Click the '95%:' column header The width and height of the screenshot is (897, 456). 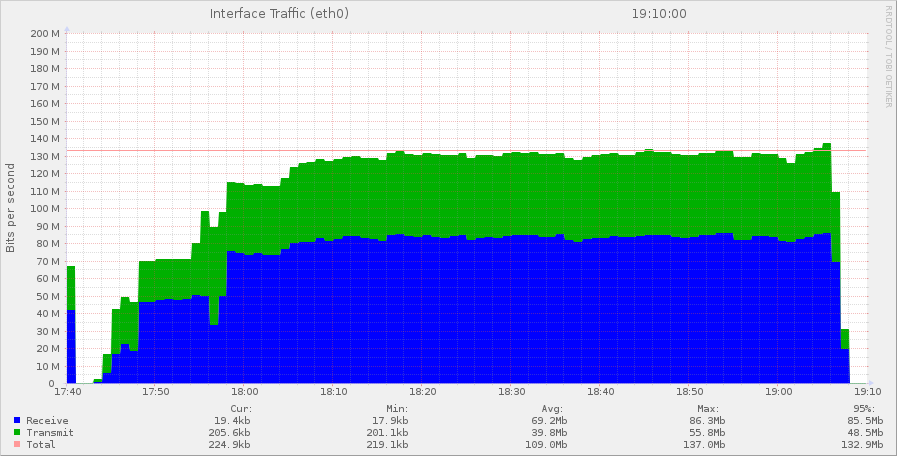pos(864,408)
